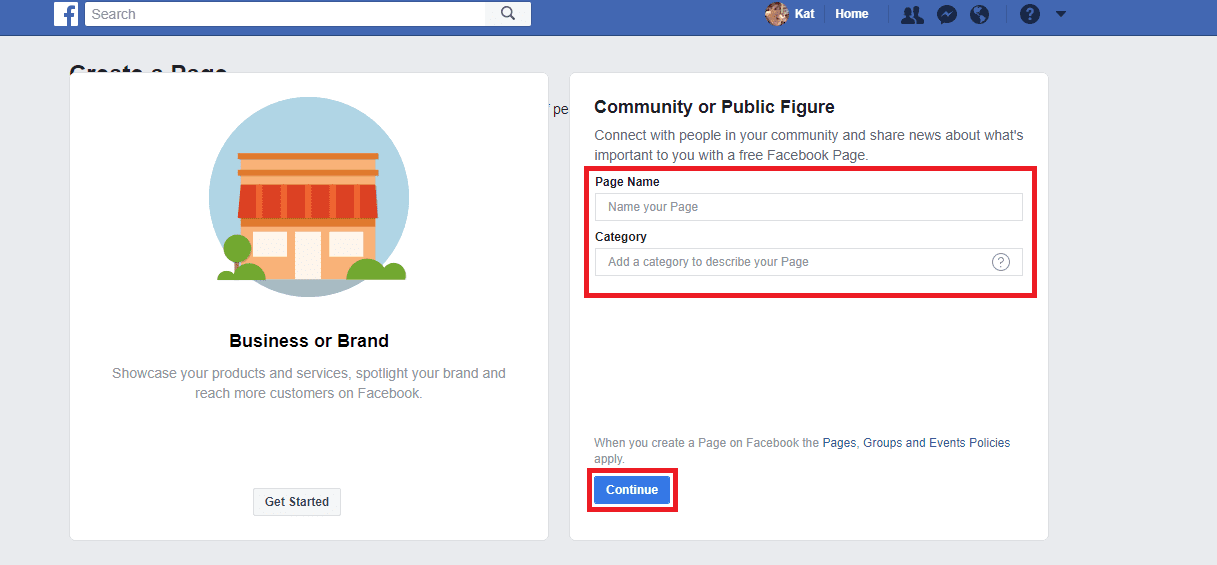1217x565 pixels.
Task: Click the search magnifier button
Action: click(508, 14)
